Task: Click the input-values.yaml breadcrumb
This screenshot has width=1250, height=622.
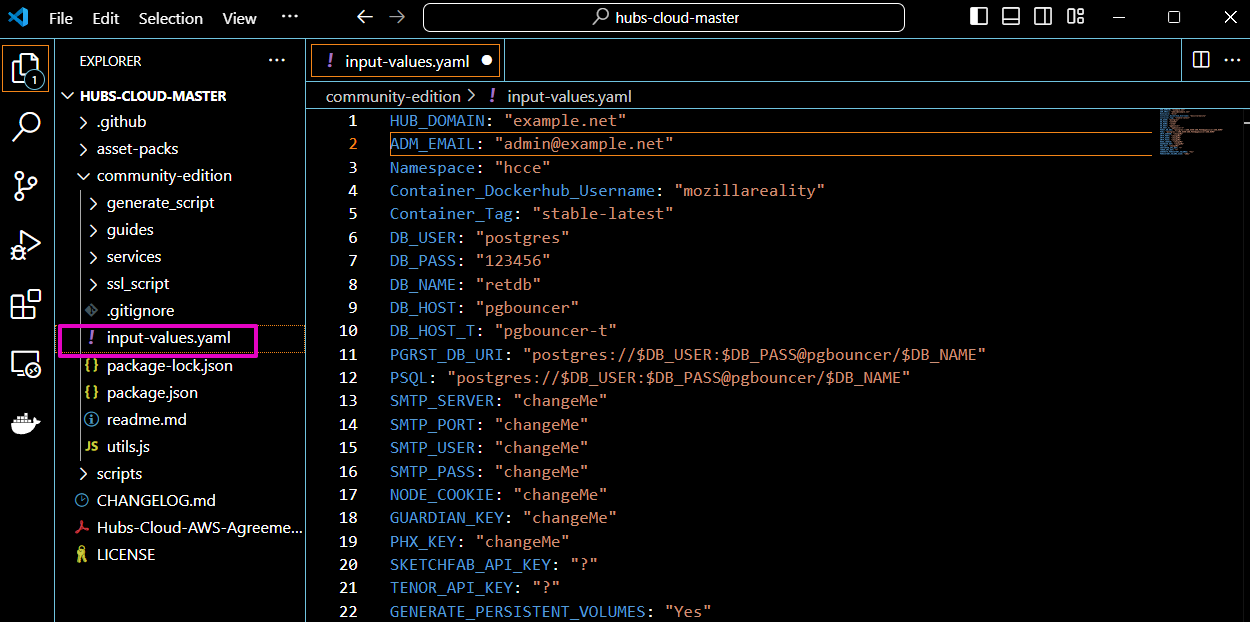Action: point(569,97)
